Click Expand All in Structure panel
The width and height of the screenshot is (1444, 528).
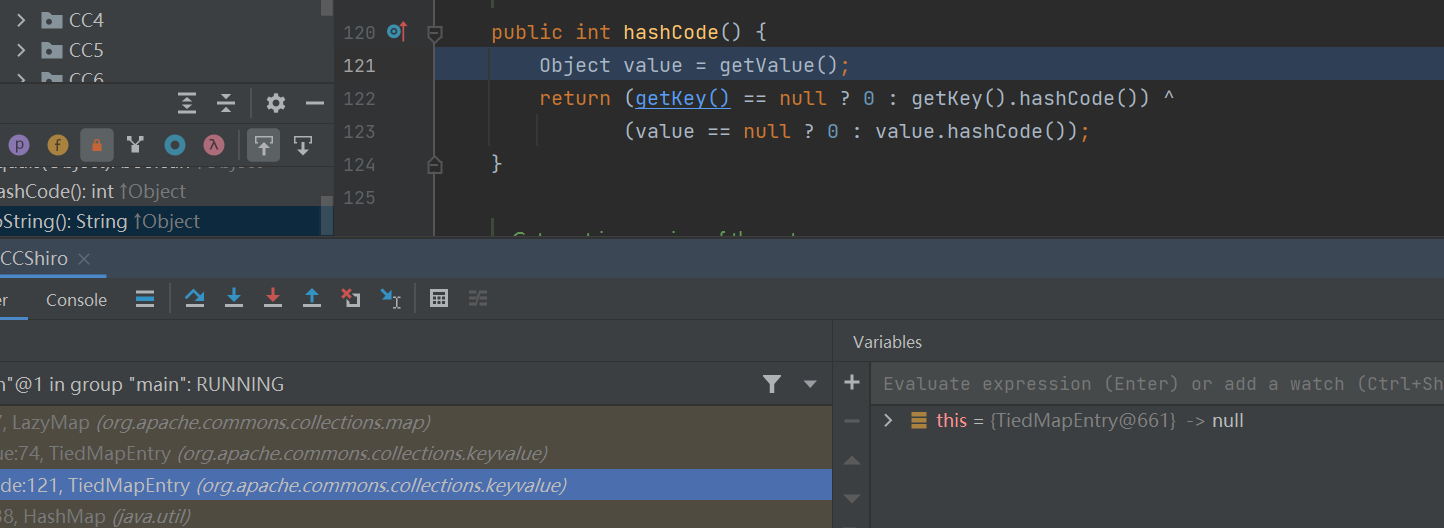tap(187, 102)
